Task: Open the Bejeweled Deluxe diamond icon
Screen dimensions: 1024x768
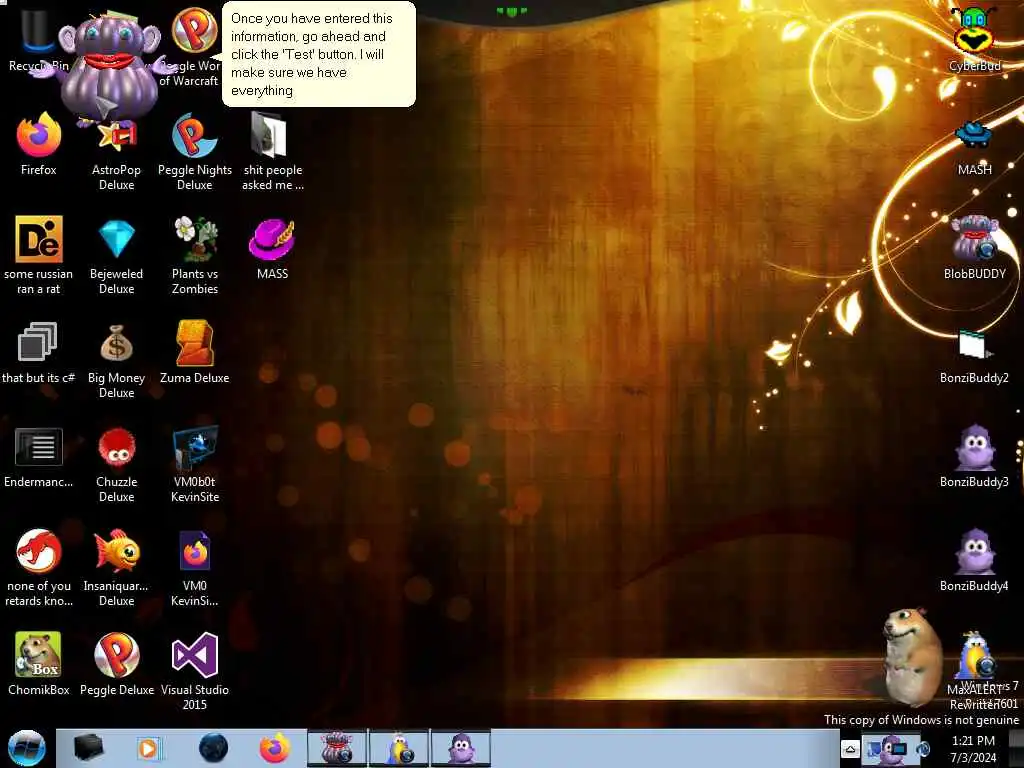Action: [116, 256]
